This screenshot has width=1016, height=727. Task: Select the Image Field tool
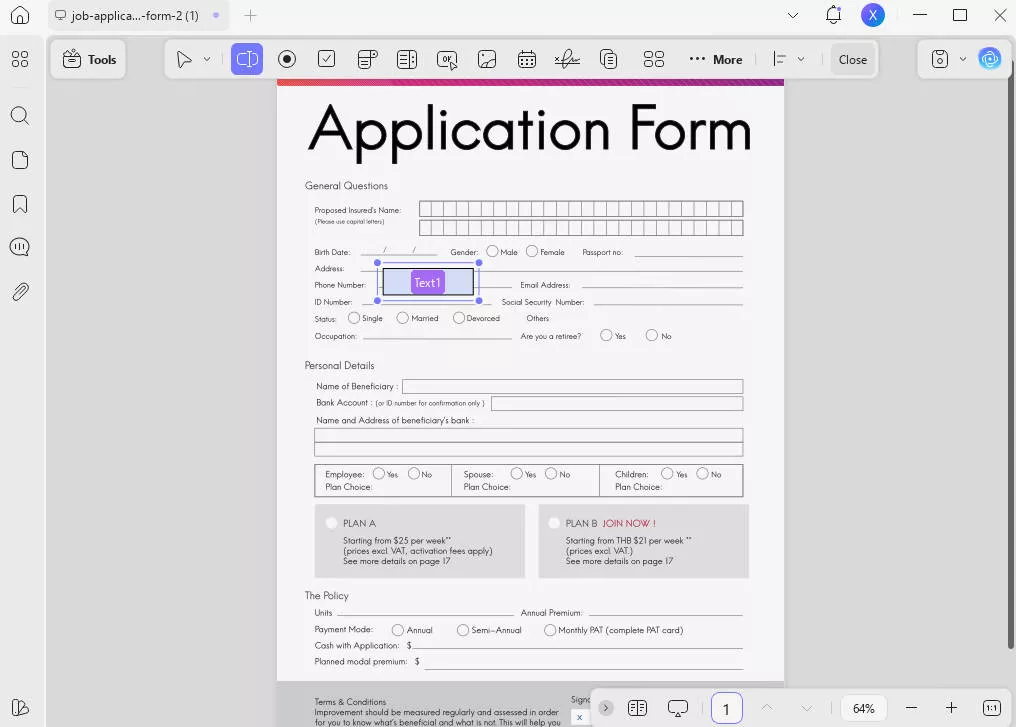[x=487, y=59]
